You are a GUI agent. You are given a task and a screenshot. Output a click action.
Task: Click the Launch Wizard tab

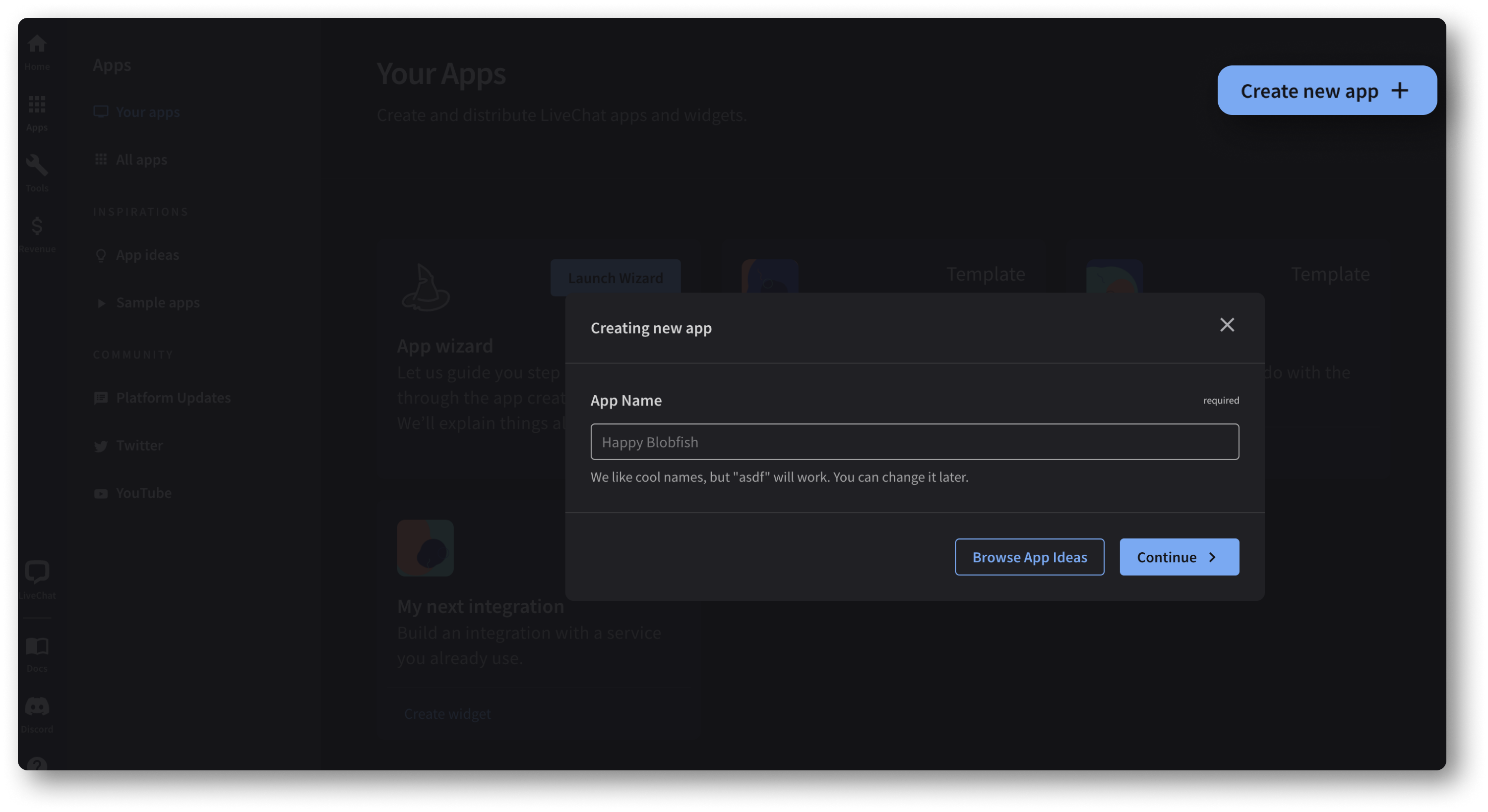(615, 278)
